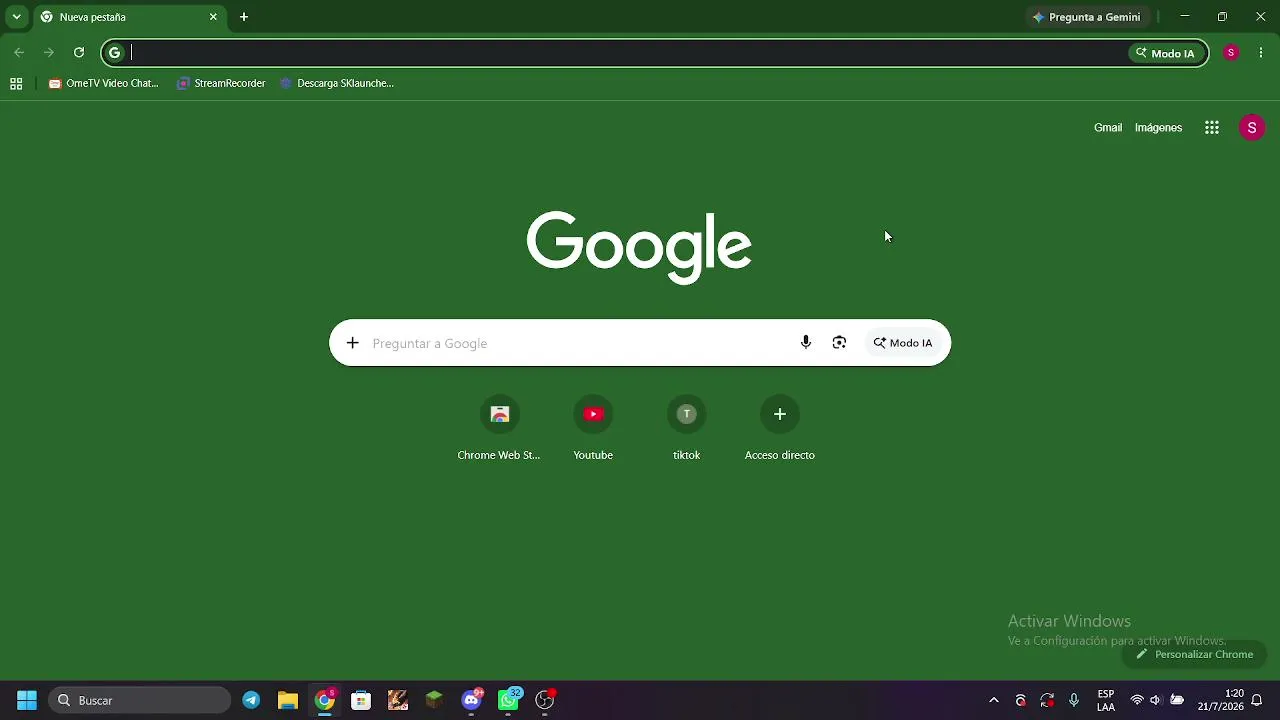The height and width of the screenshot is (720, 1280).
Task: Open OBS Studio from the taskbar
Action: [545, 701]
